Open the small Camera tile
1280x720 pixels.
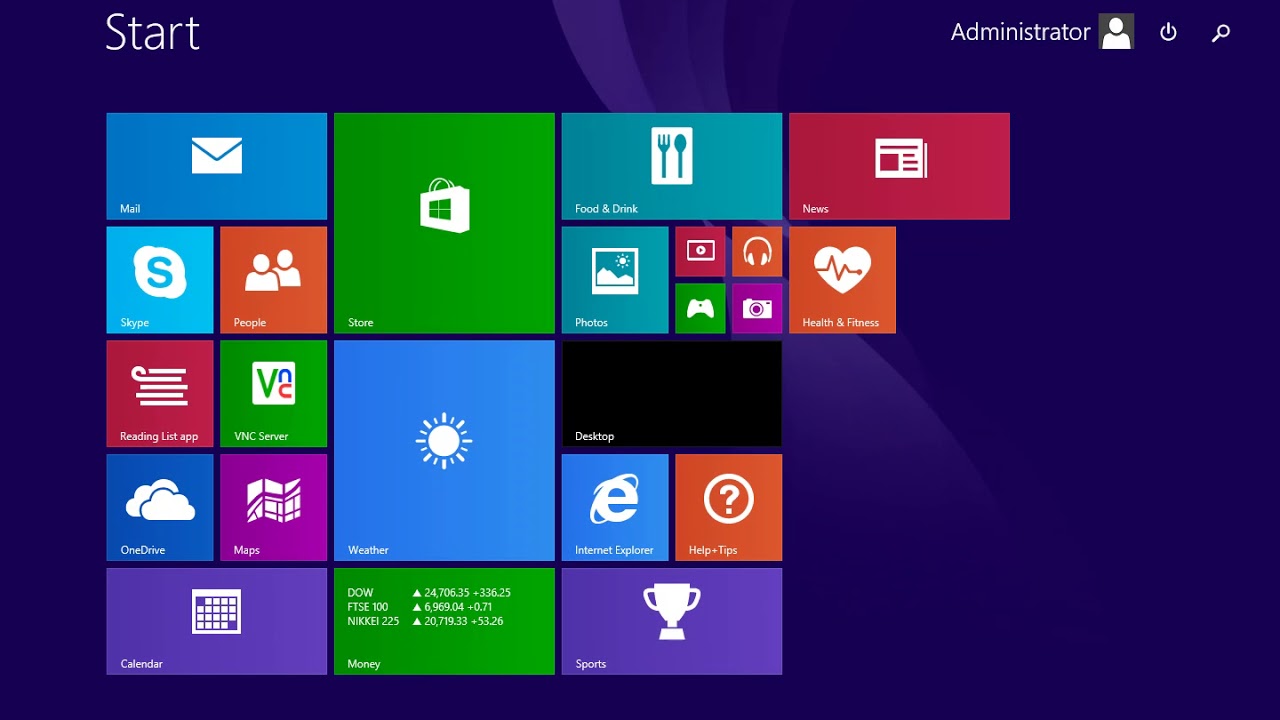pos(757,308)
